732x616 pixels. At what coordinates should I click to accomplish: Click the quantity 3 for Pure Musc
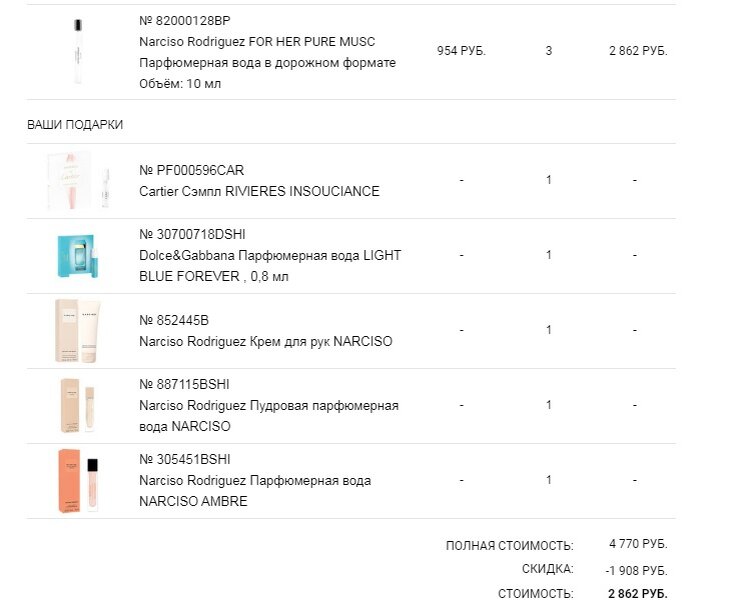coord(548,50)
